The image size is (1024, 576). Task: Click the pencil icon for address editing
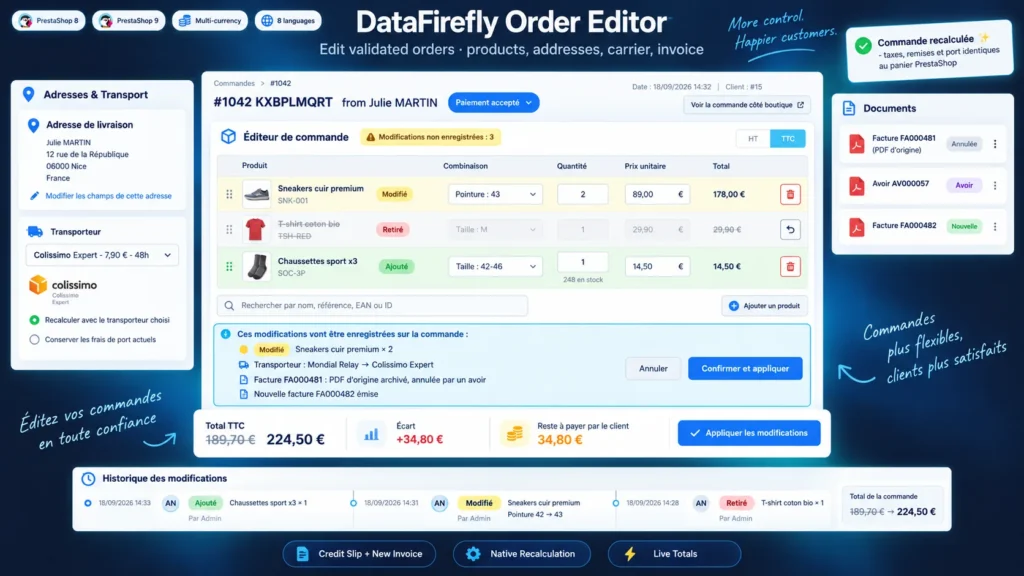point(34,196)
